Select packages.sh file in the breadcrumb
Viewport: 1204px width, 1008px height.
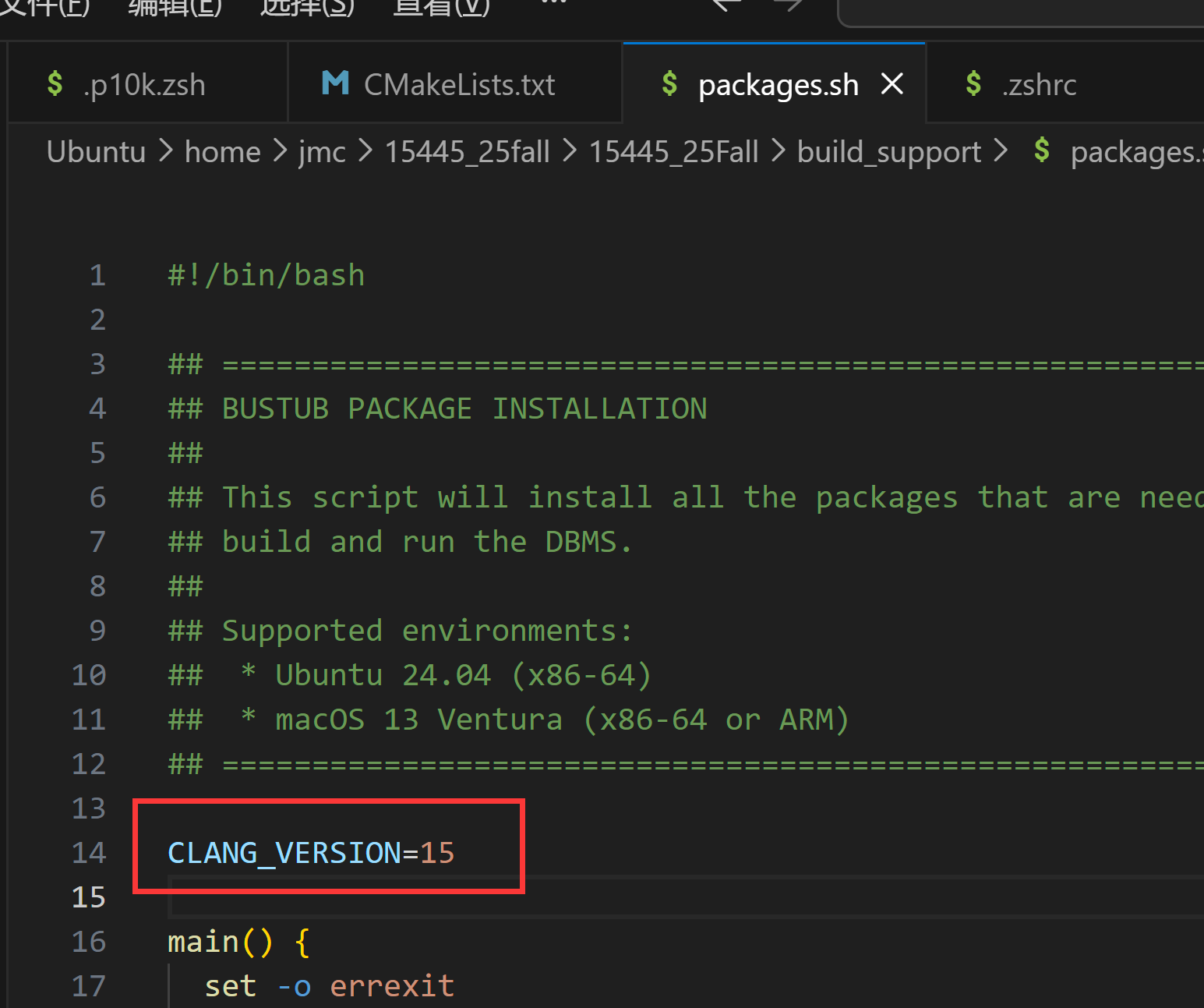coord(1137,151)
